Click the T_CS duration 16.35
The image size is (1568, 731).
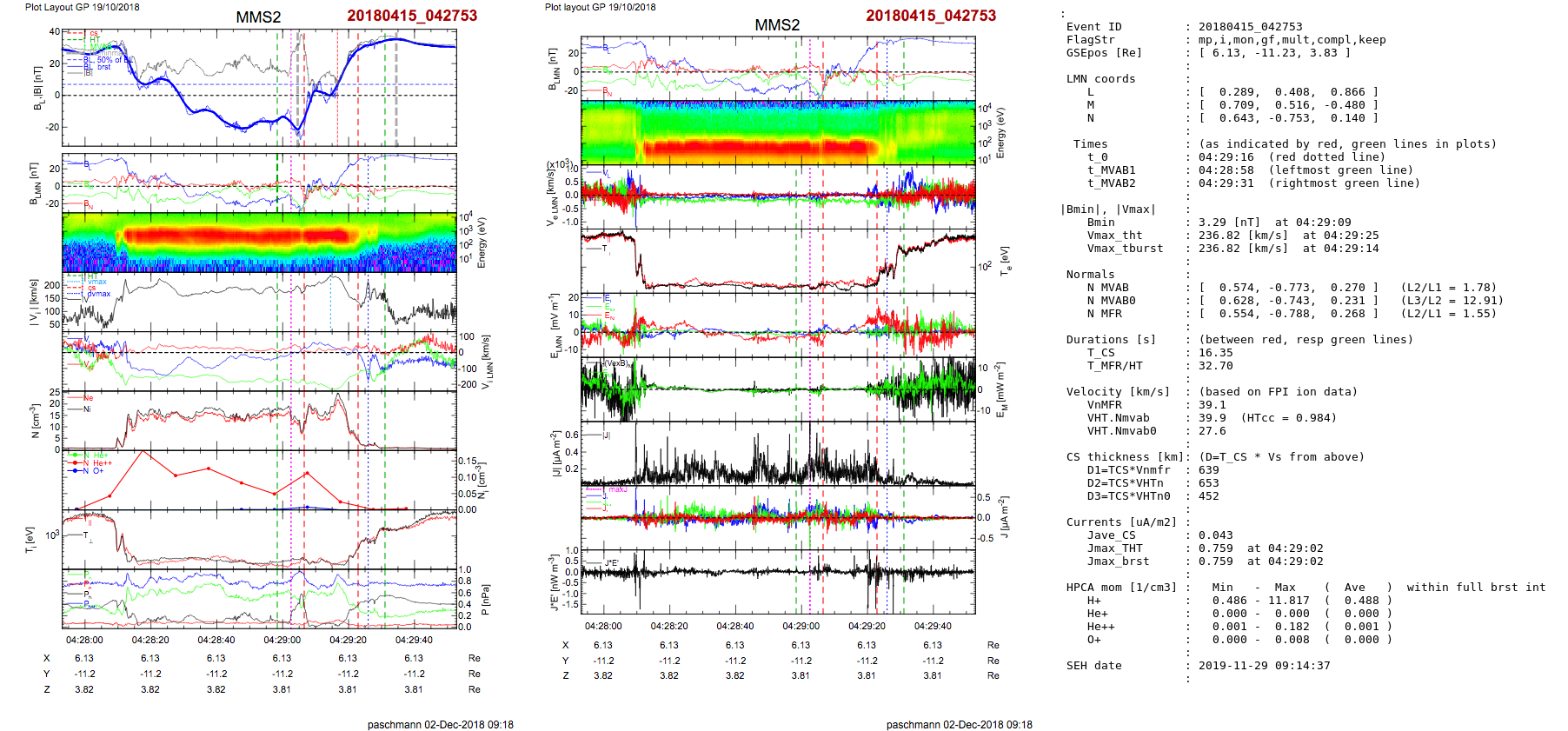(x=1215, y=353)
